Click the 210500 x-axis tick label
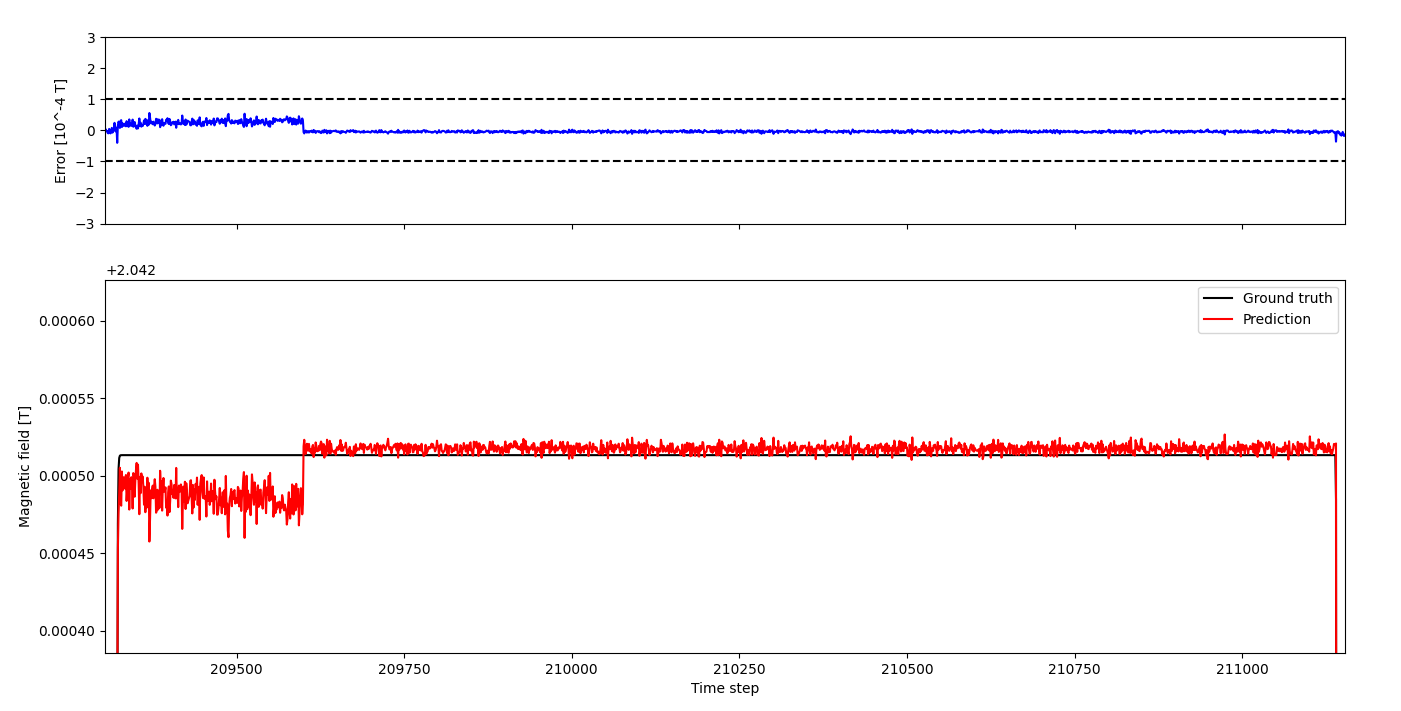Image resolution: width=1401 pixels, height=711 pixels. 907,668
